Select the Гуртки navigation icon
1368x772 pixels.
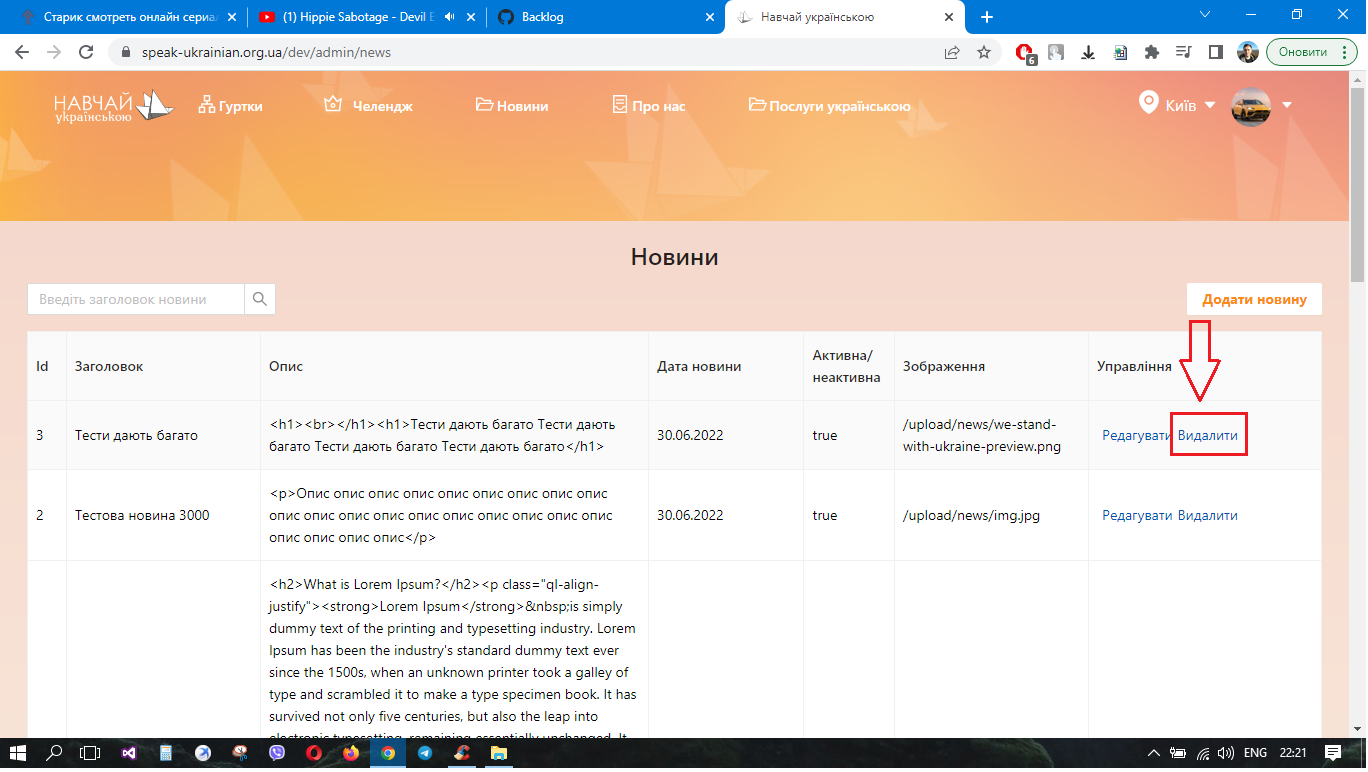click(207, 103)
